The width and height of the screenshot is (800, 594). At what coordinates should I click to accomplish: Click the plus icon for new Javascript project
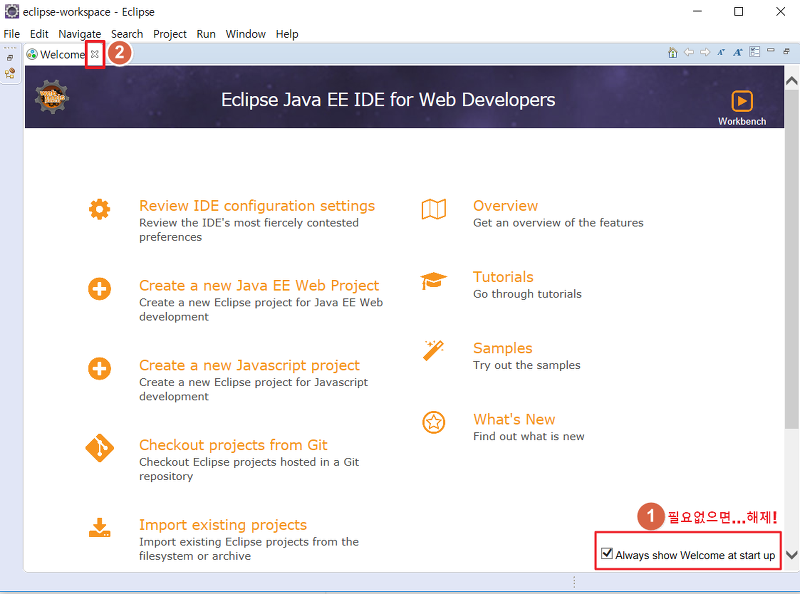pyautogui.click(x=99, y=368)
